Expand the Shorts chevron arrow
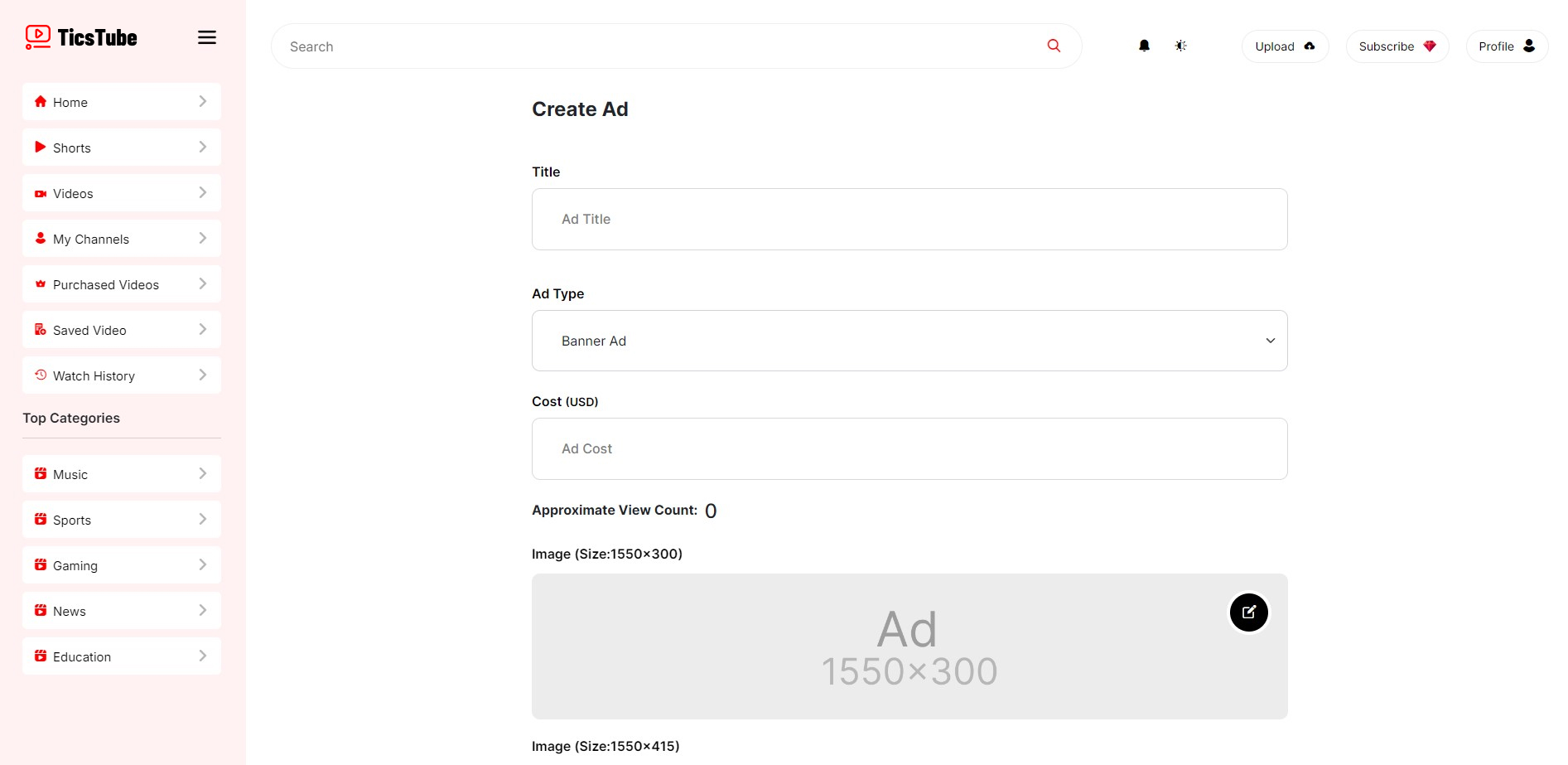This screenshot has width=1568, height=765. click(203, 148)
